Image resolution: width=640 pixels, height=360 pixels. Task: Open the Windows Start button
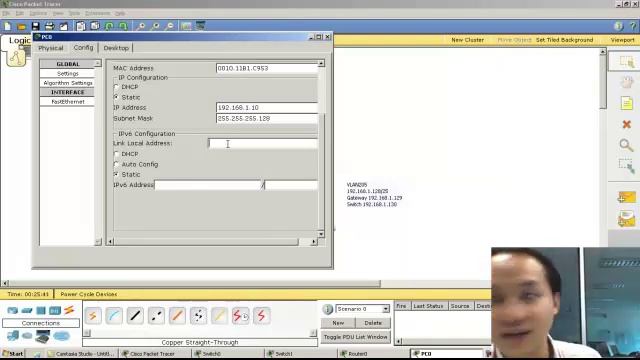click(13, 353)
